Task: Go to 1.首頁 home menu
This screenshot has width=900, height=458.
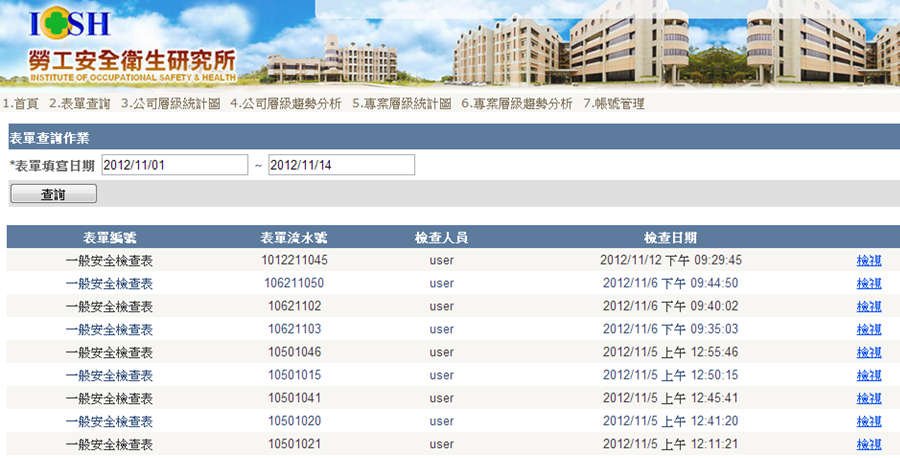Action: (x=21, y=104)
